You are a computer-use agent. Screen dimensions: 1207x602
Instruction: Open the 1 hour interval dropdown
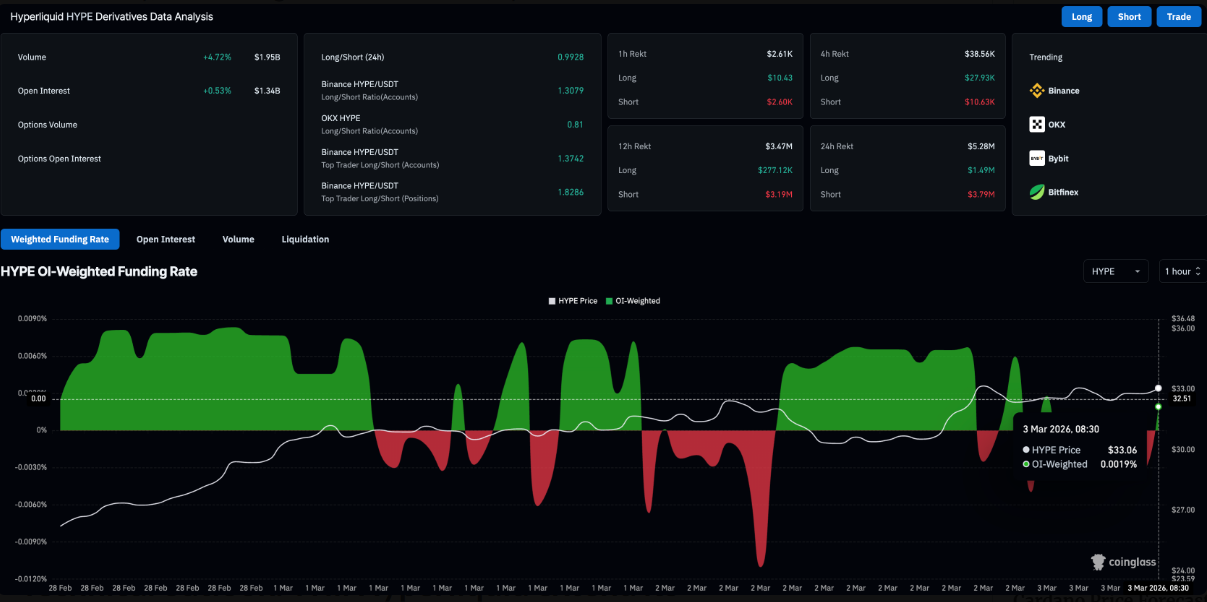coord(1181,271)
